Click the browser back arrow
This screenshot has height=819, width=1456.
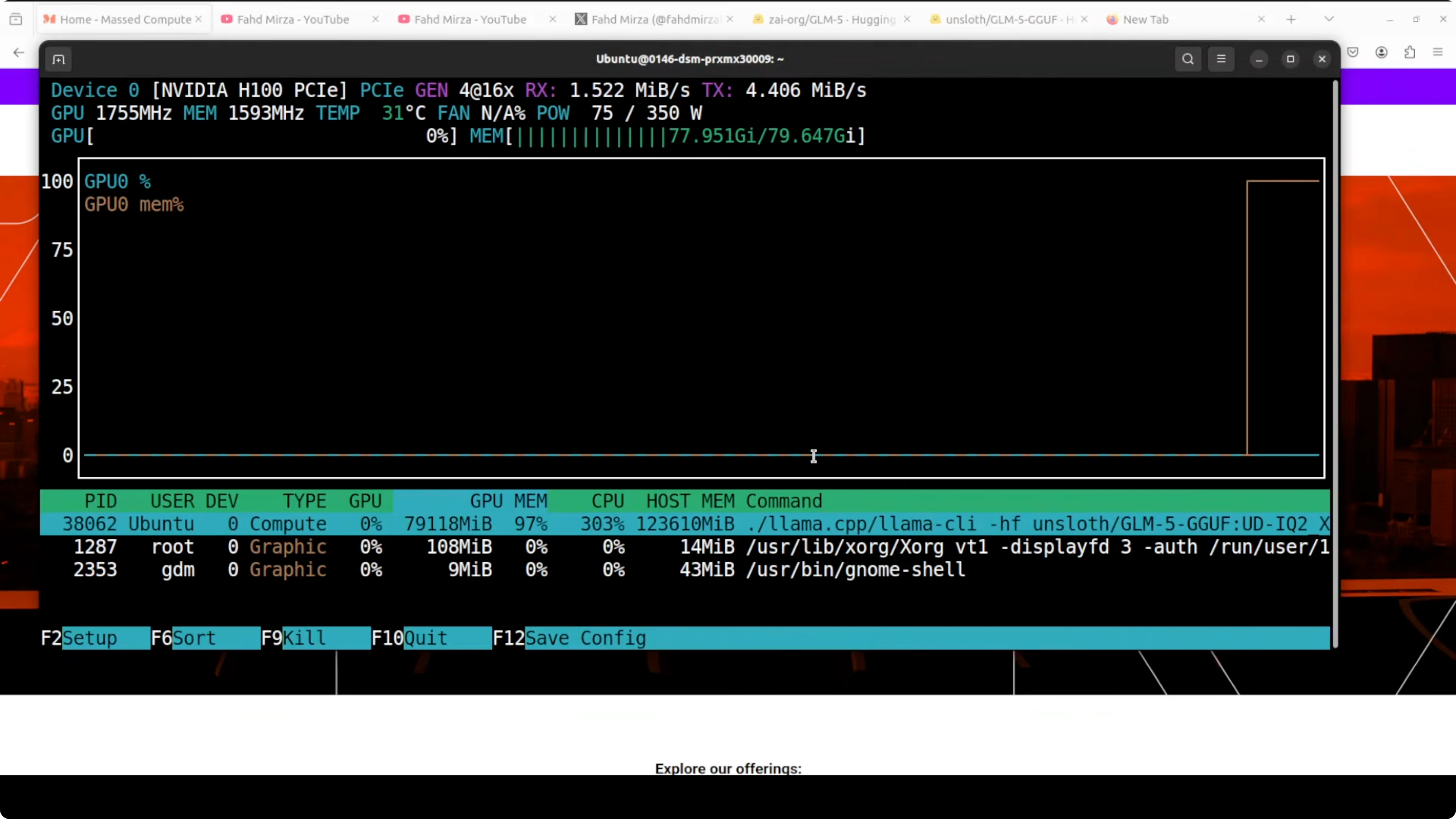(19, 53)
